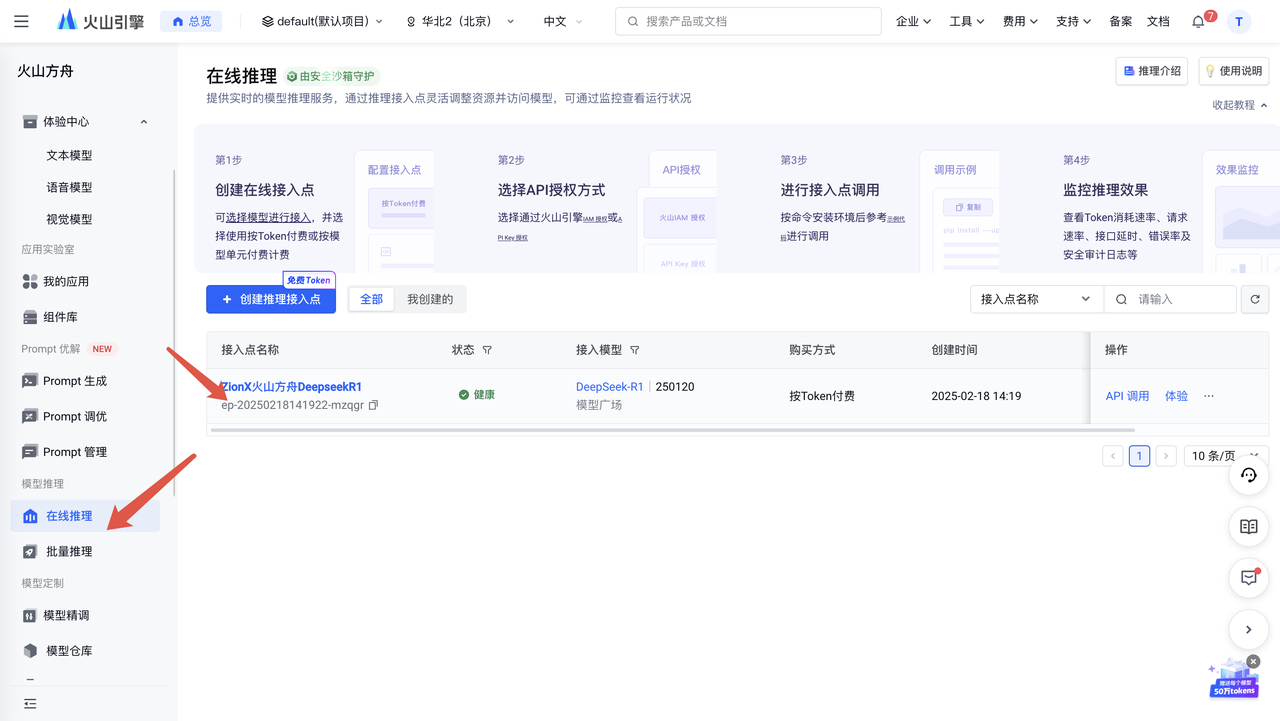Click the 创建推理接入点 button
Image resolution: width=1280 pixels, height=721 pixels.
click(271, 299)
